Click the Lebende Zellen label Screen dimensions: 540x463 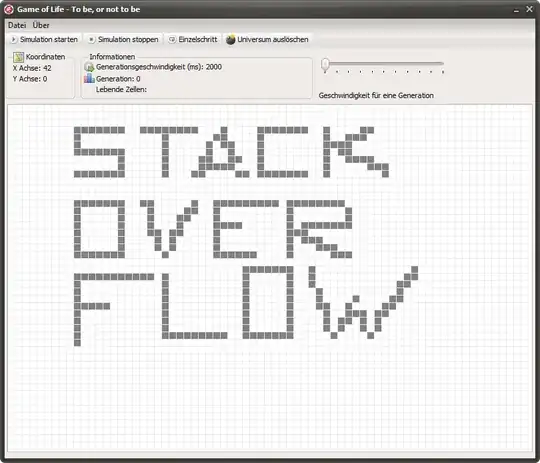121,90
